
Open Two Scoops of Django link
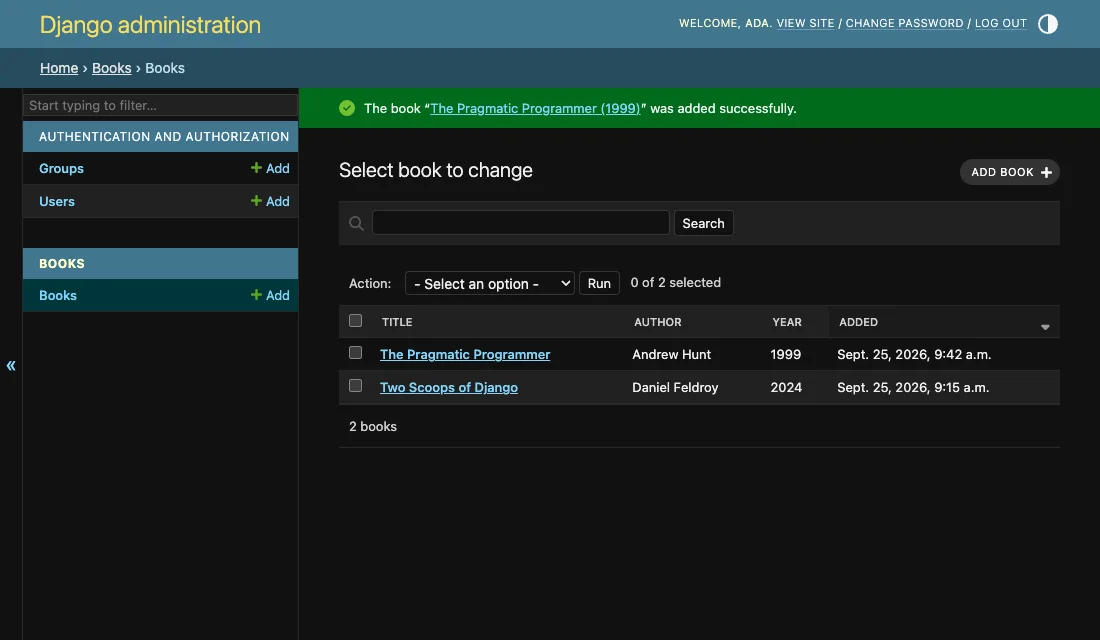pyautogui.click(x=449, y=387)
